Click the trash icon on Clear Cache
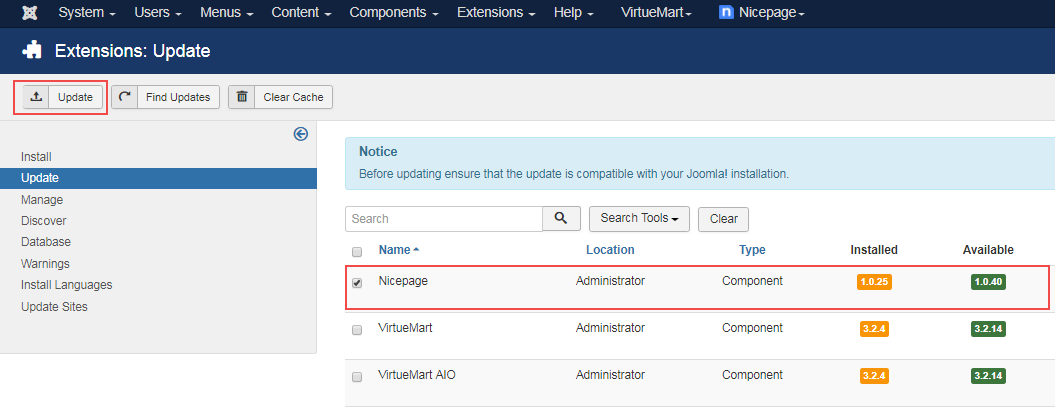Screen dimensions: 1055x409 tap(242, 97)
